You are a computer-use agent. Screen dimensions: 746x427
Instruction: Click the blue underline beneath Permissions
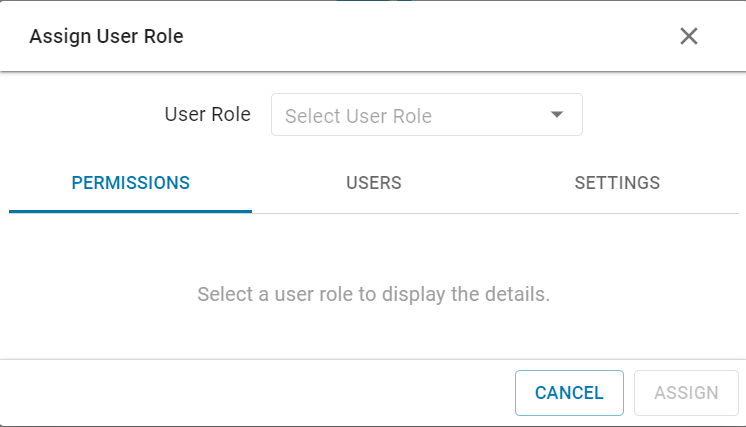tap(130, 211)
